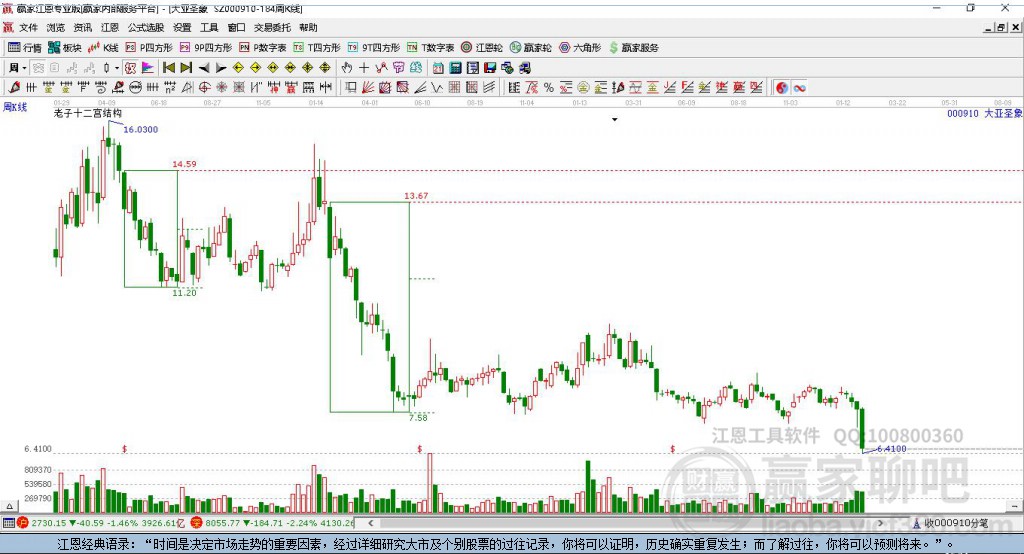This screenshot has height=554, width=1024.
Task: Toggle the infinity loop icon
Action: point(799,88)
